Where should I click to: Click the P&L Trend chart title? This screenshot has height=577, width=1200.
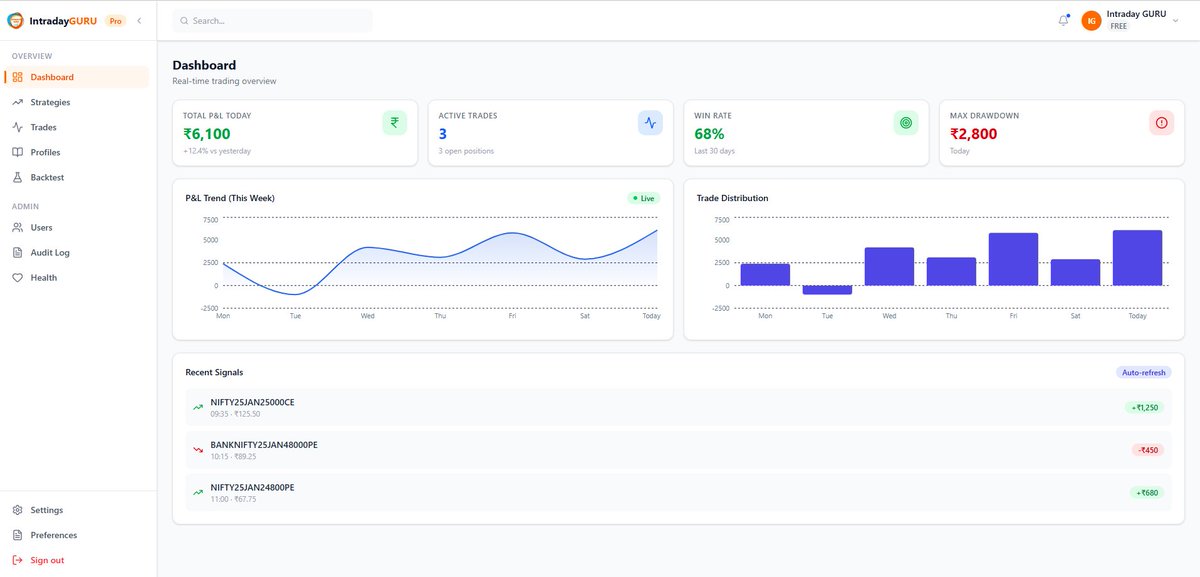coord(230,198)
